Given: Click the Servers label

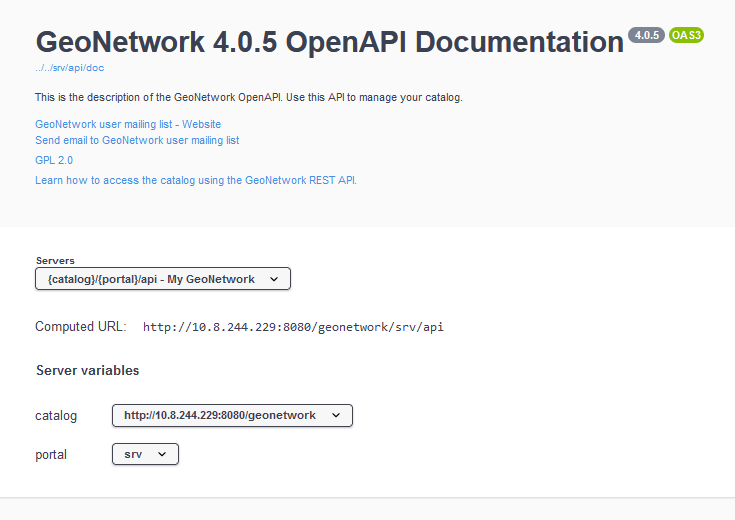Looking at the screenshot, I should 55,261.
